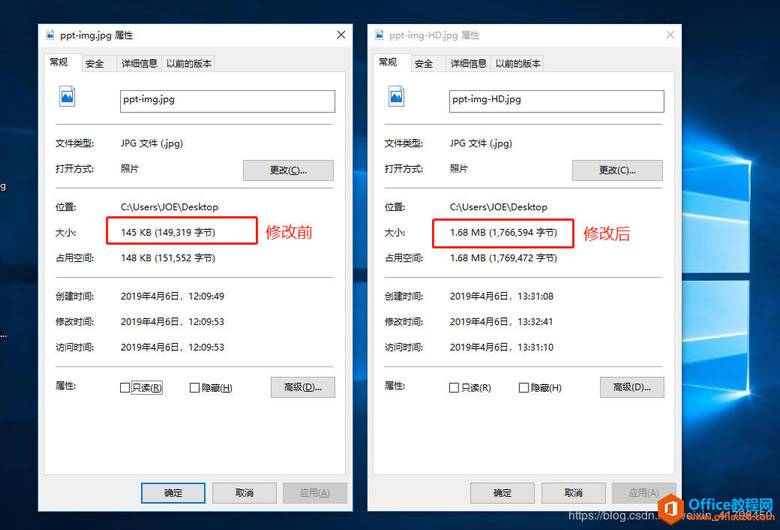Select size text 145 KB (149,319 字节)
The image size is (780, 530).
tap(168, 232)
